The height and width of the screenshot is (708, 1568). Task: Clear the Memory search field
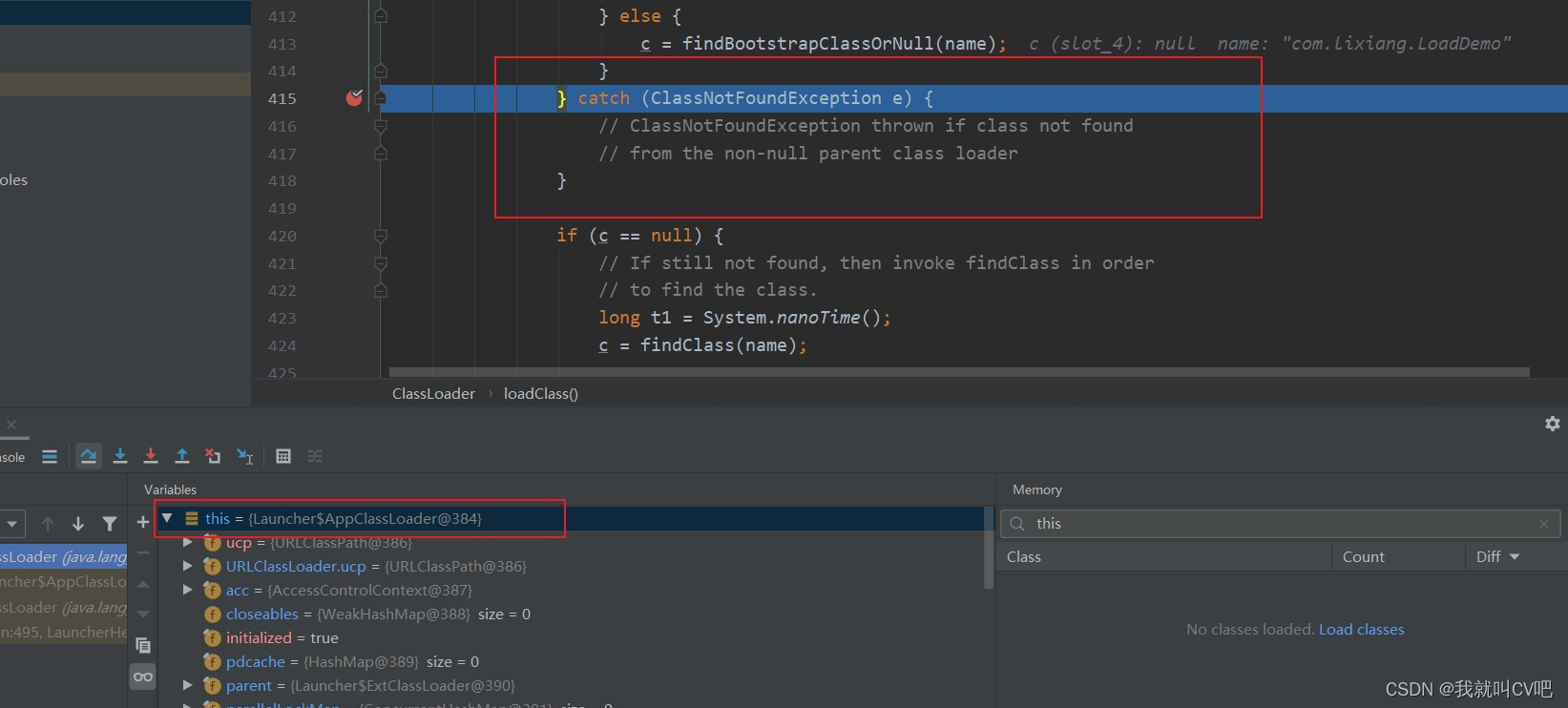click(1544, 524)
